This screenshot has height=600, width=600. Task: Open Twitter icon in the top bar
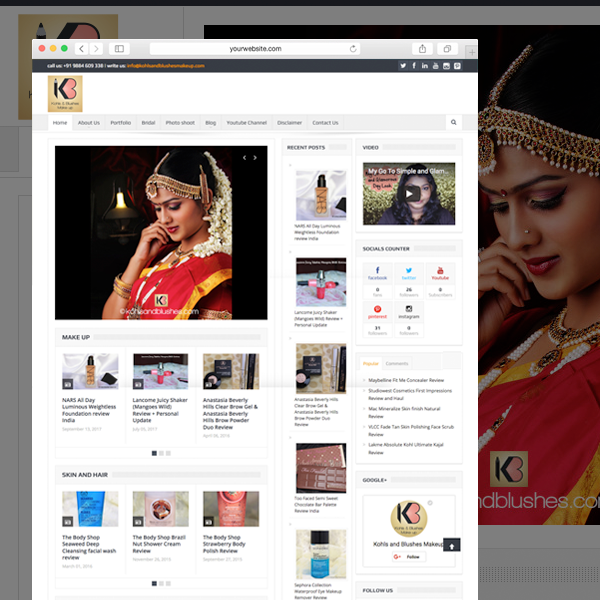pyautogui.click(x=403, y=66)
